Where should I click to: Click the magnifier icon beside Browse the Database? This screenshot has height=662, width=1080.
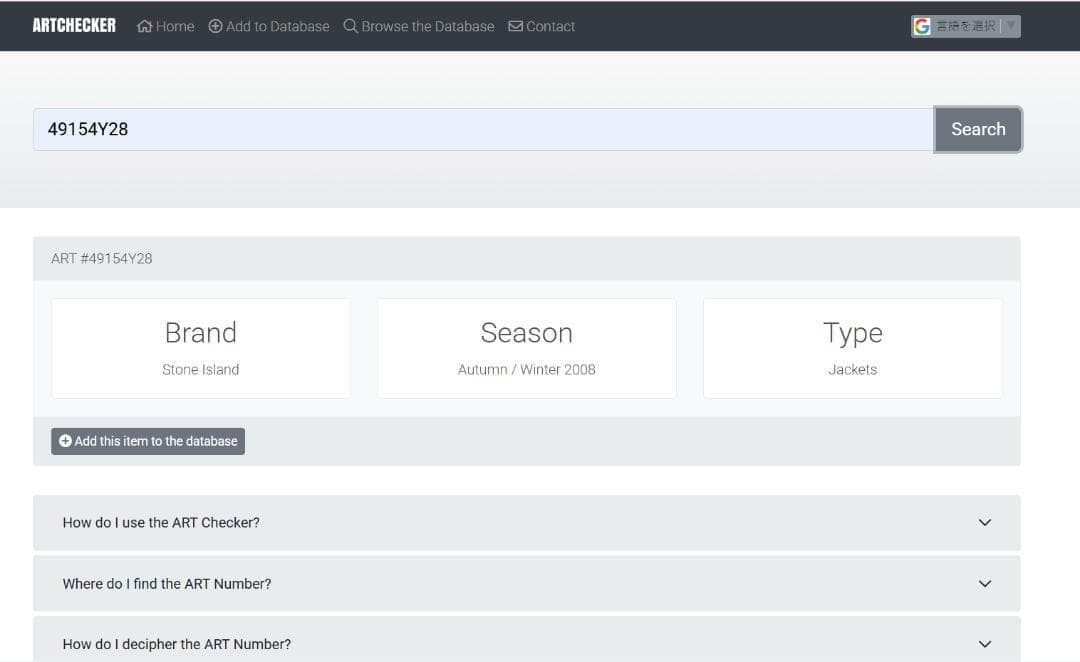pos(350,26)
